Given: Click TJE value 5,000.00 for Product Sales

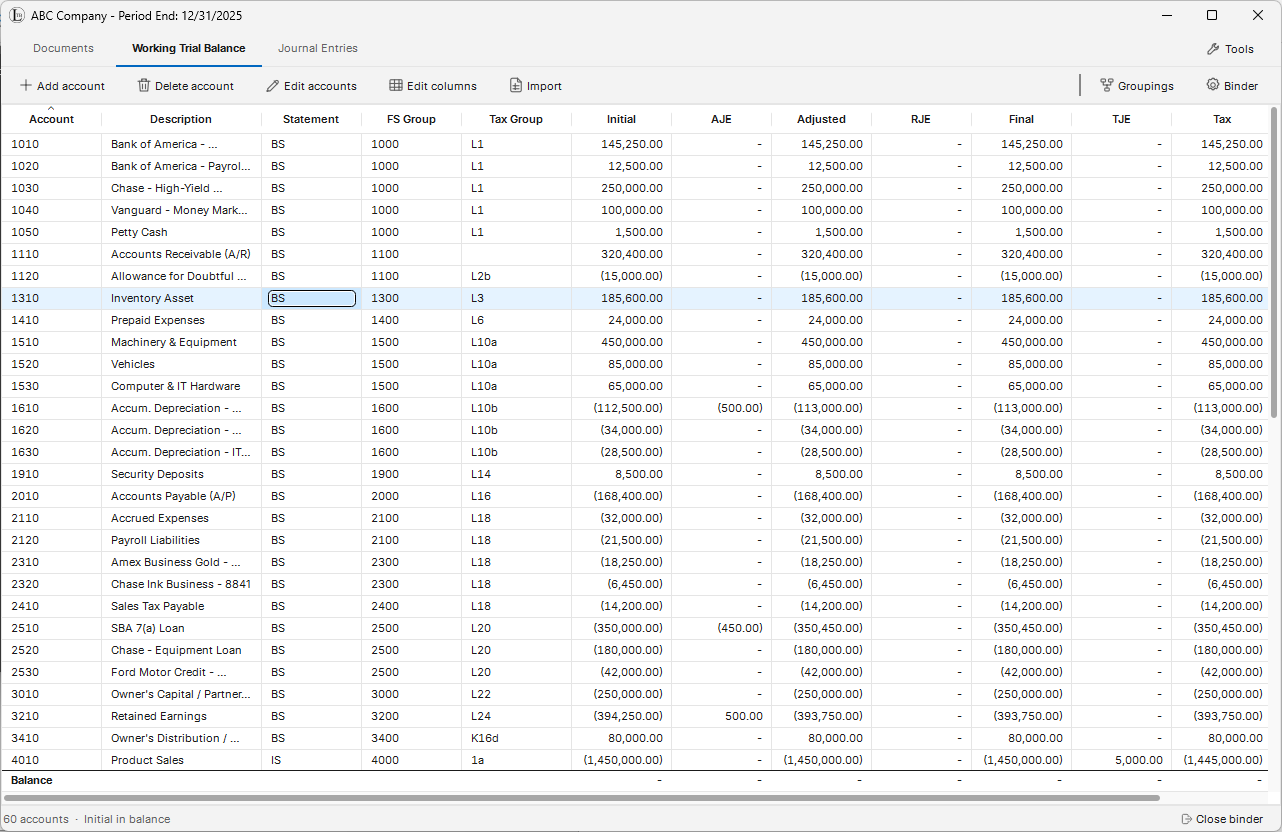Looking at the screenshot, I should (x=1121, y=760).
